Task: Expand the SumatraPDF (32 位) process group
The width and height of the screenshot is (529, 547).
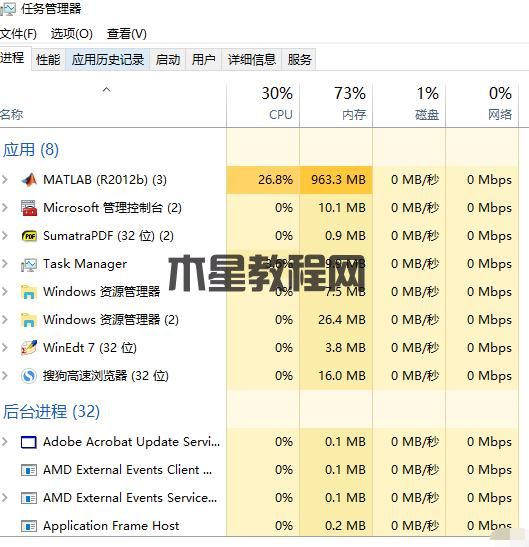Action: pyautogui.click(x=5, y=236)
